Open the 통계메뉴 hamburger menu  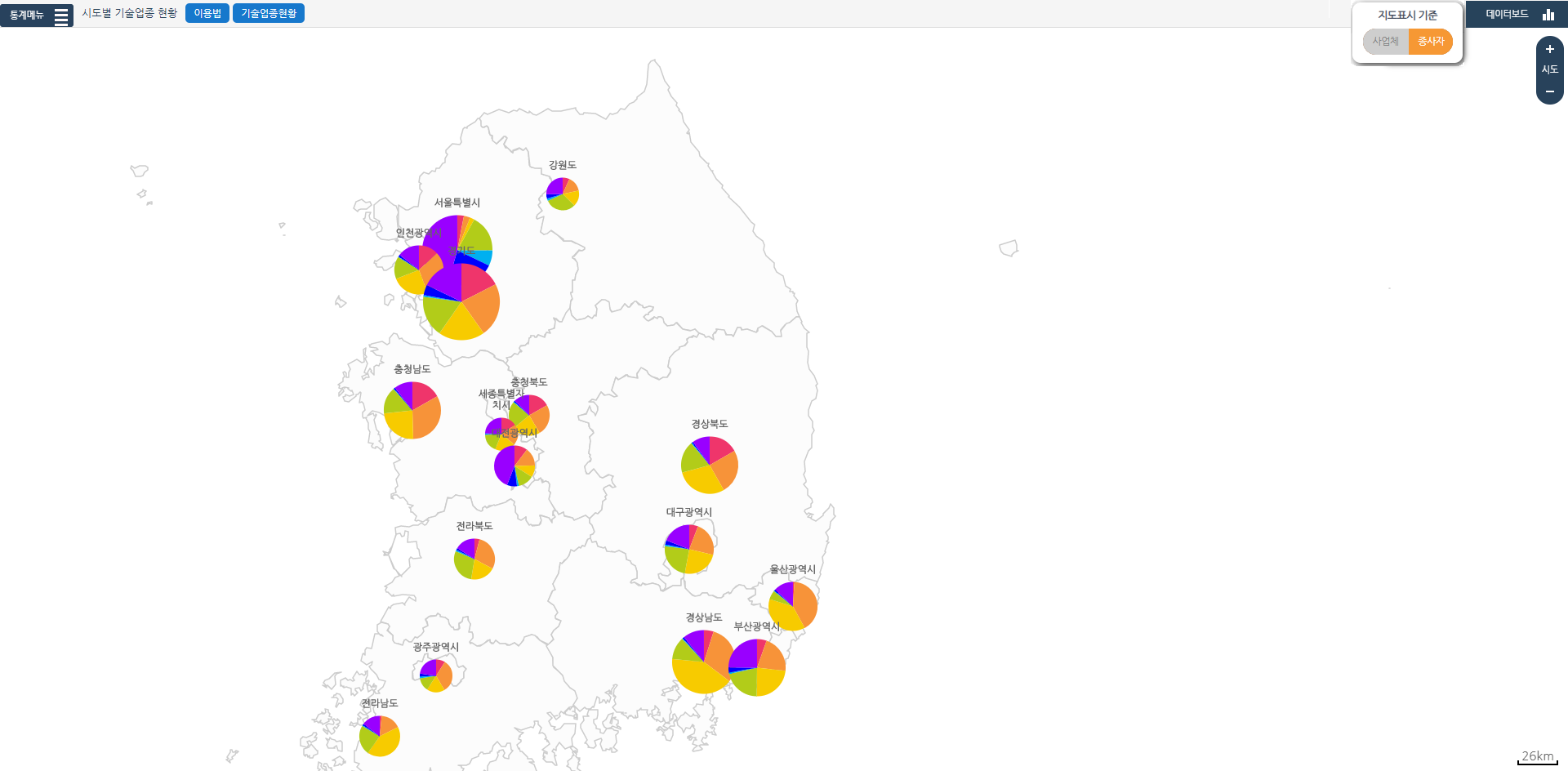pyautogui.click(x=60, y=16)
